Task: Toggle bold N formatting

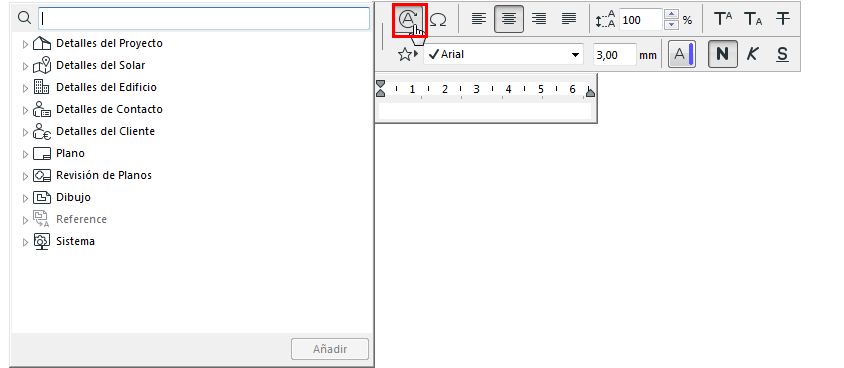Action: coord(722,54)
